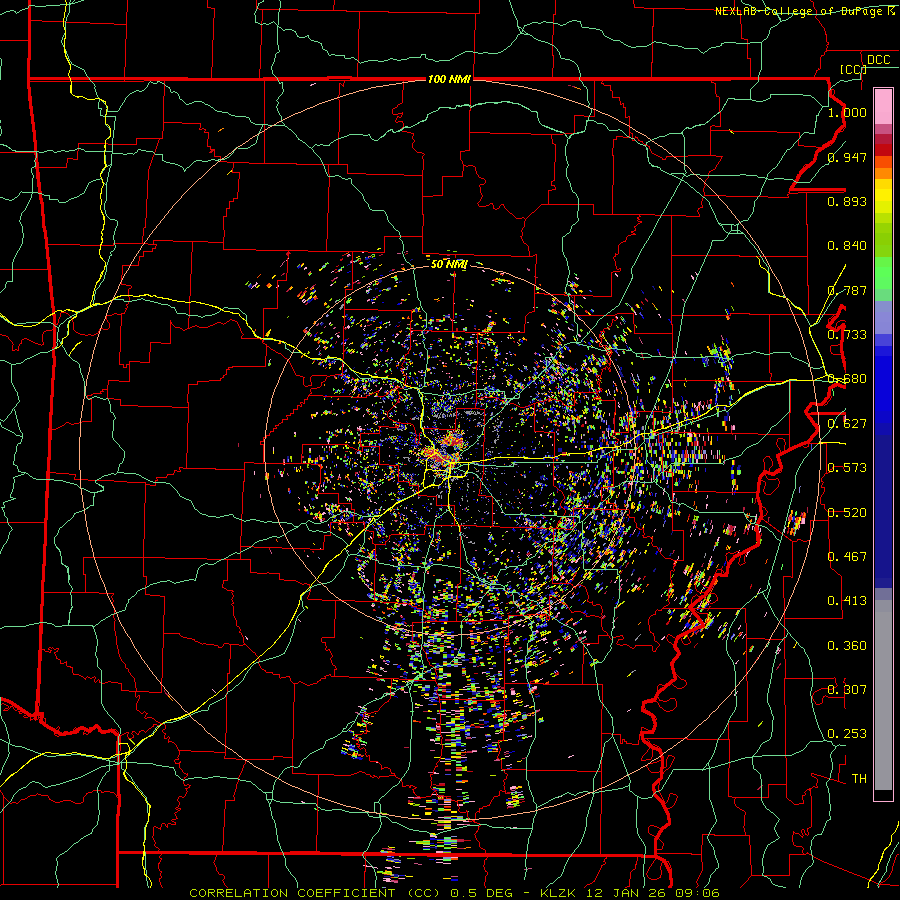The image size is (900, 900).
Task: Click the 09:06 timestamp in the caption
Action: coord(699,893)
